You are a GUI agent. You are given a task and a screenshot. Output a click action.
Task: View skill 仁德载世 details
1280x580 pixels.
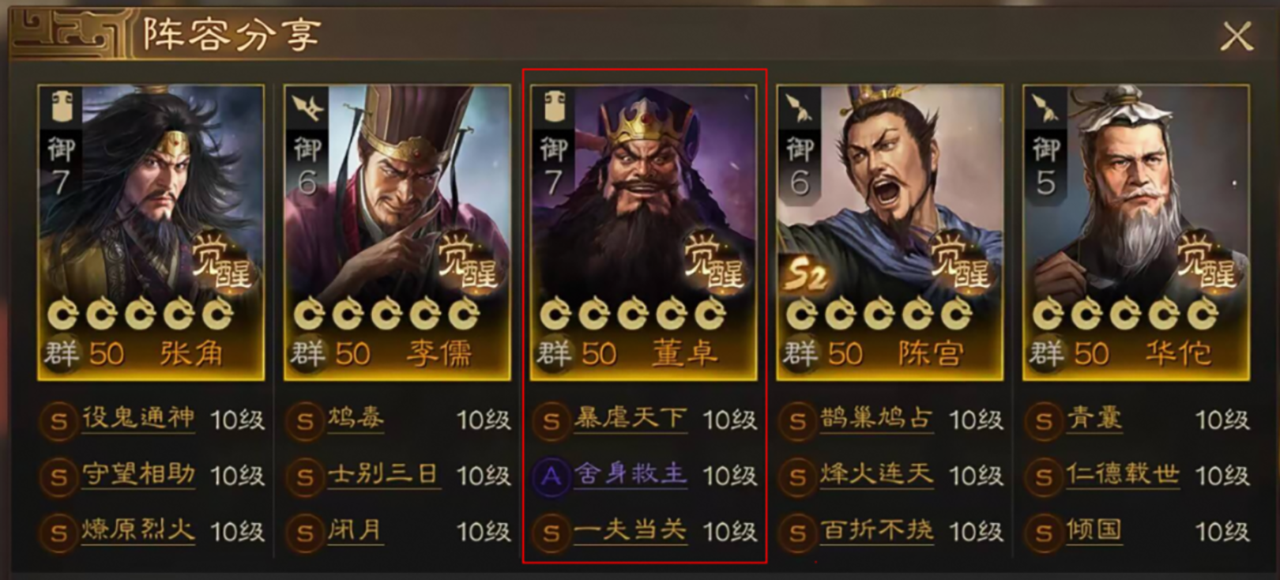coord(1122,475)
